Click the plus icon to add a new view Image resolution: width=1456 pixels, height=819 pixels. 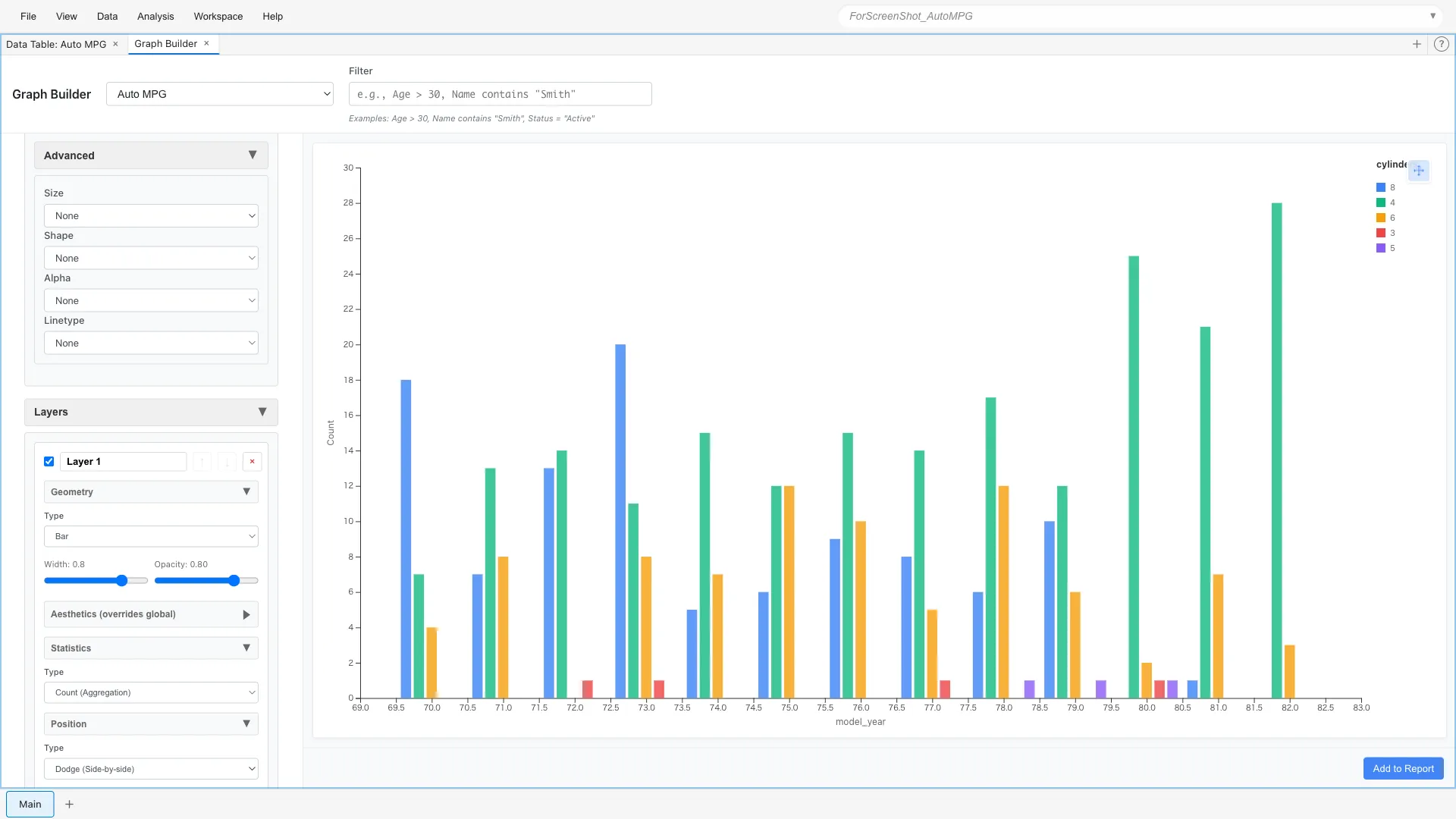point(1417,43)
